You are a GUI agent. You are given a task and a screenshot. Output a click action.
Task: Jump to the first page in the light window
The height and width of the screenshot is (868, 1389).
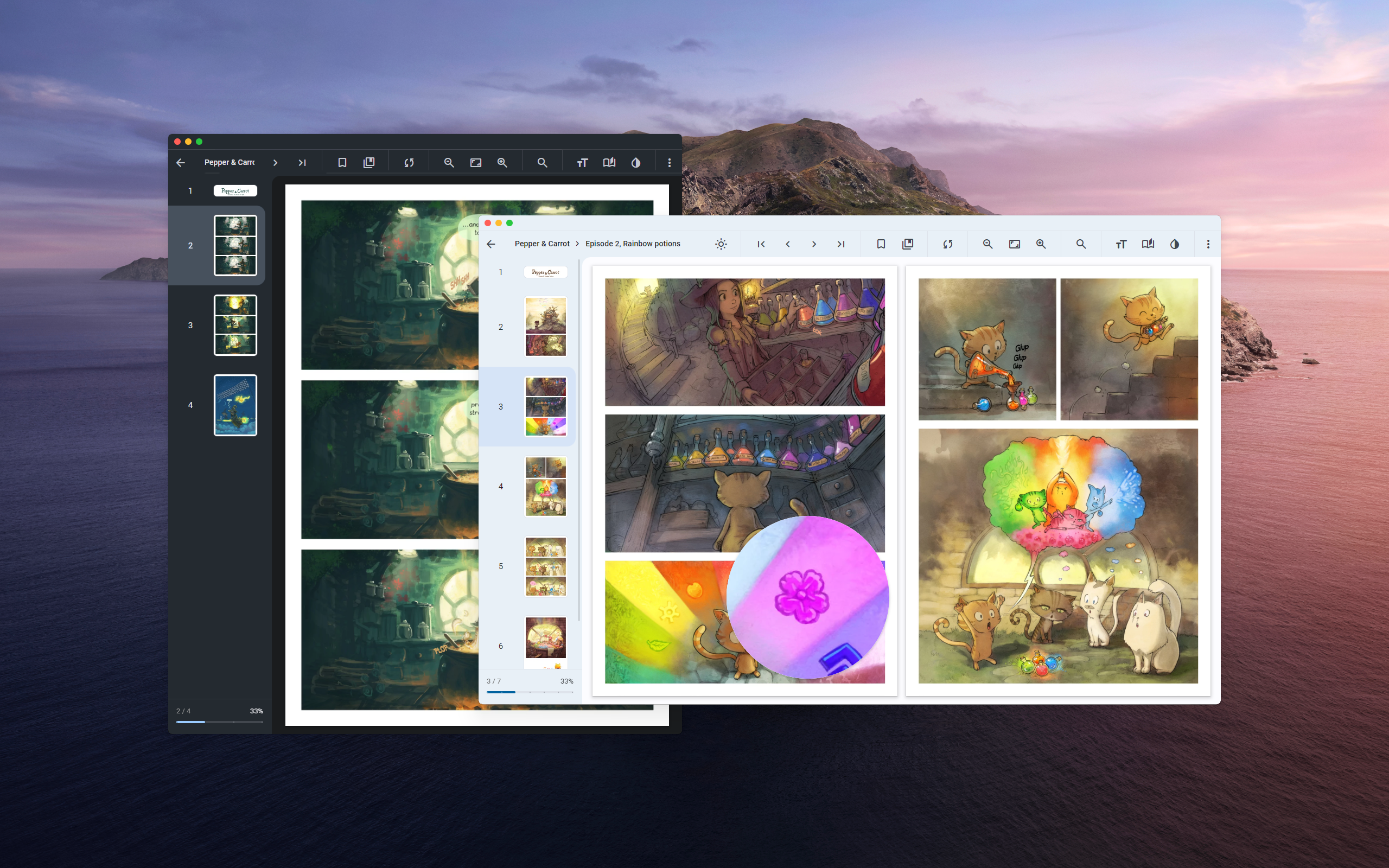click(761, 244)
